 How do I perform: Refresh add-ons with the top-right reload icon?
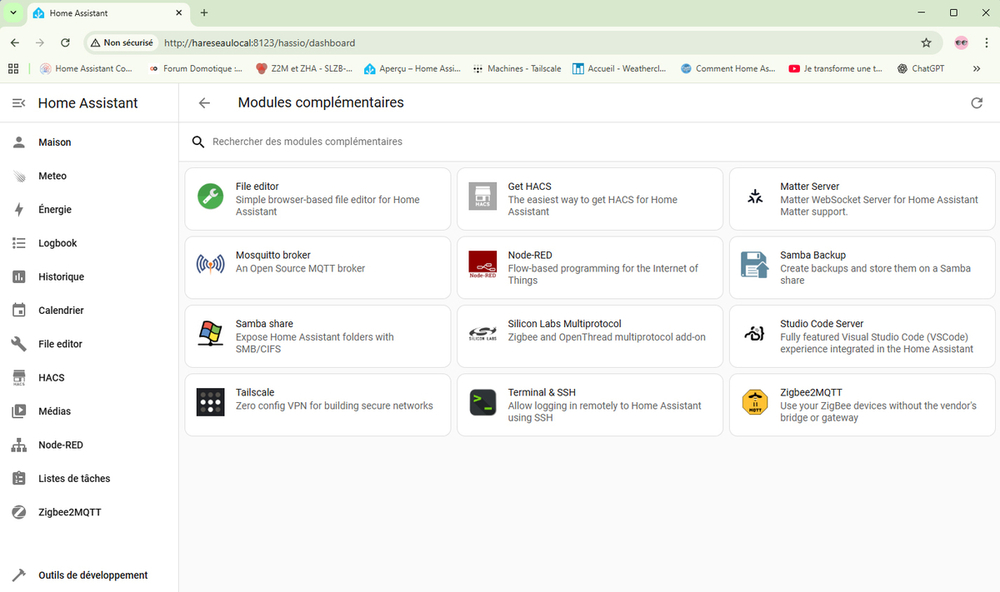click(x=976, y=103)
